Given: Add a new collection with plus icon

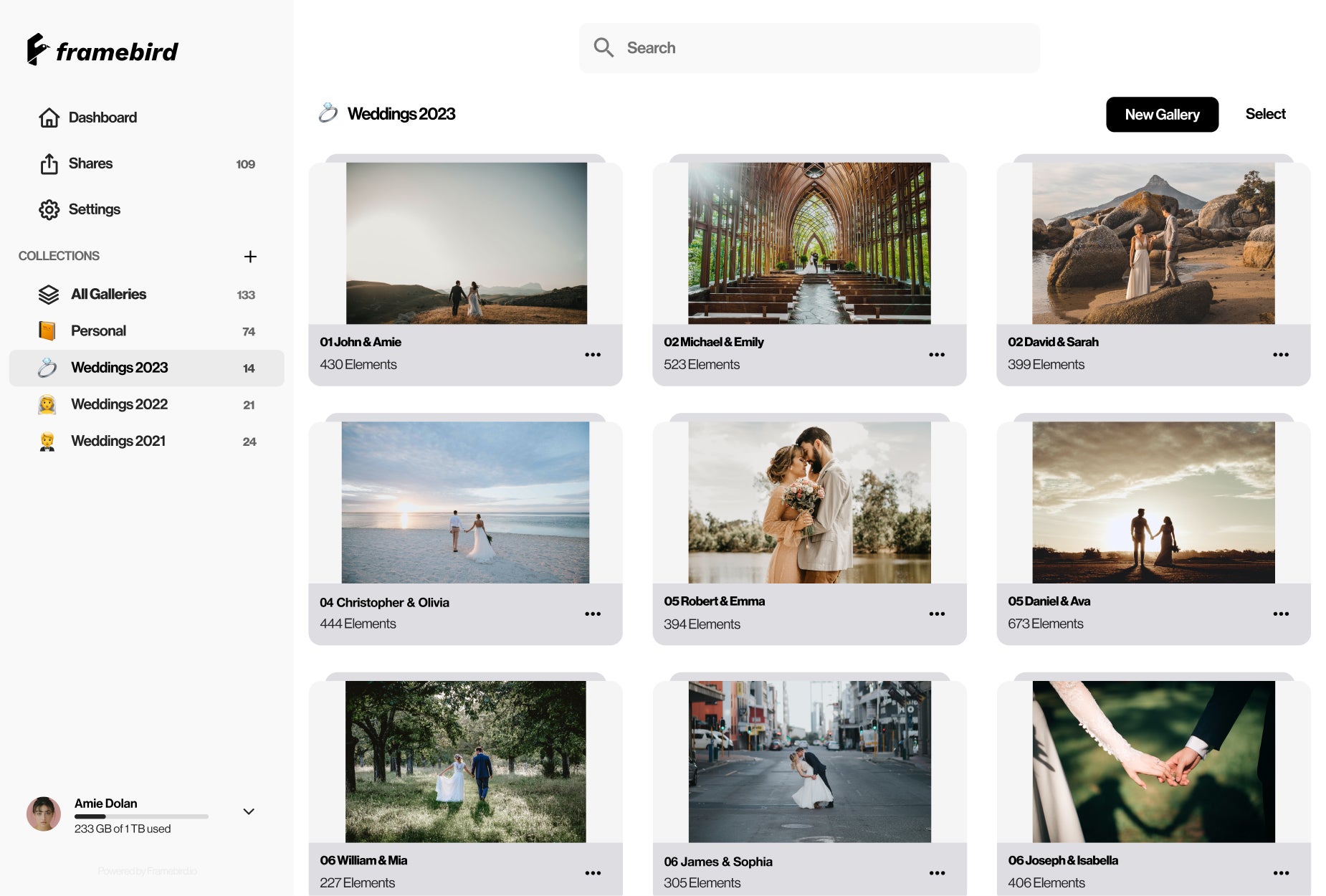Looking at the screenshot, I should [x=250, y=257].
